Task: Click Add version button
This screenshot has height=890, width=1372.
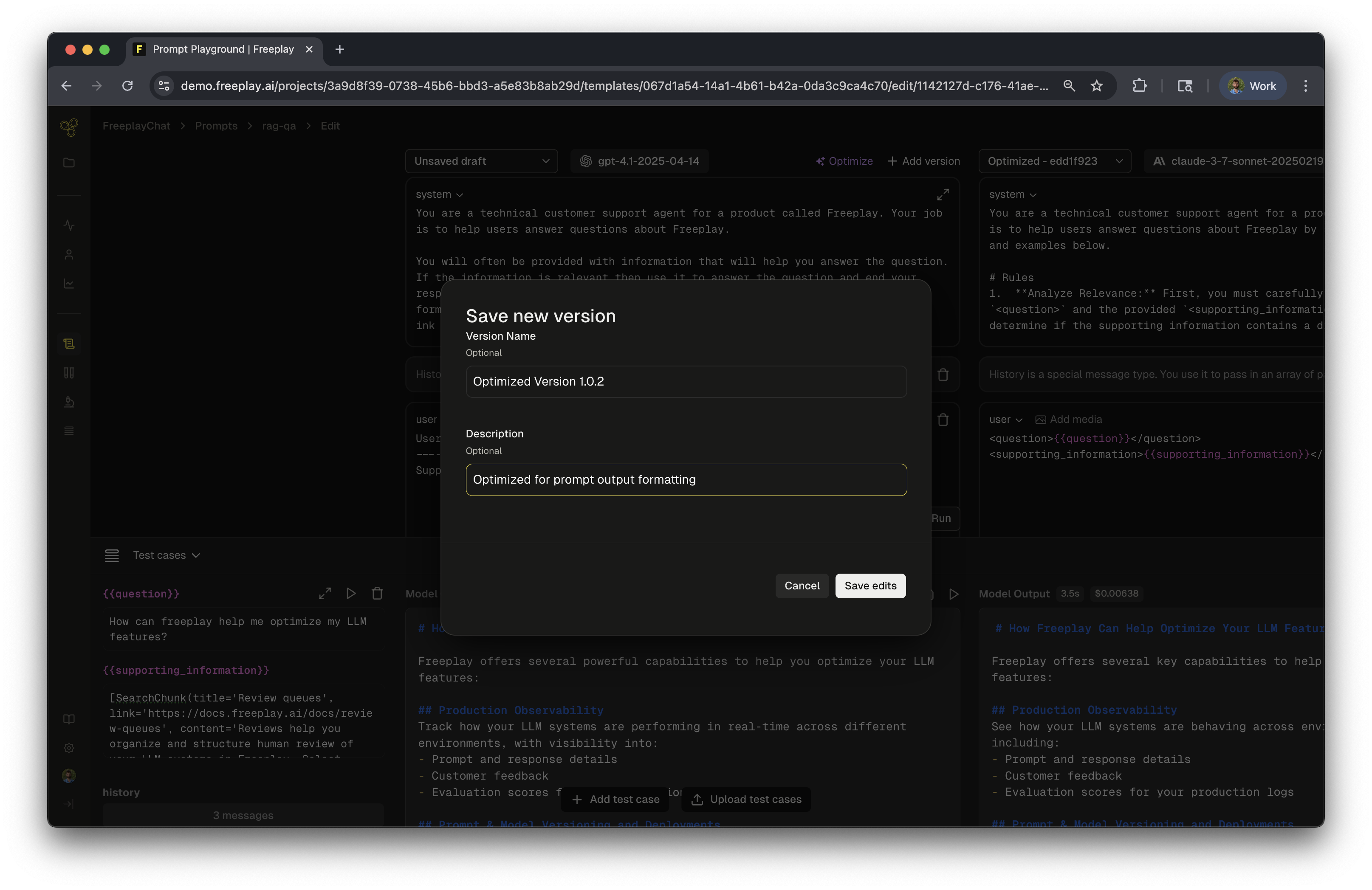Action: [x=923, y=161]
